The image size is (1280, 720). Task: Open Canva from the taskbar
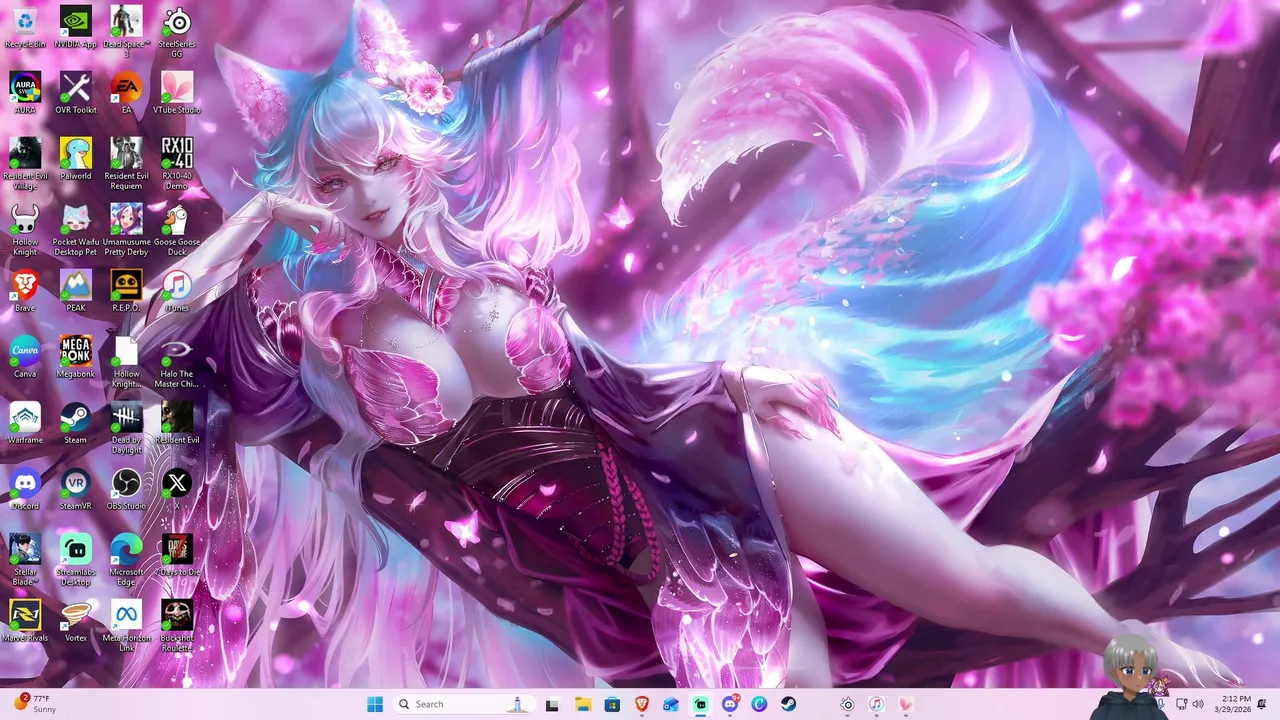(x=759, y=704)
